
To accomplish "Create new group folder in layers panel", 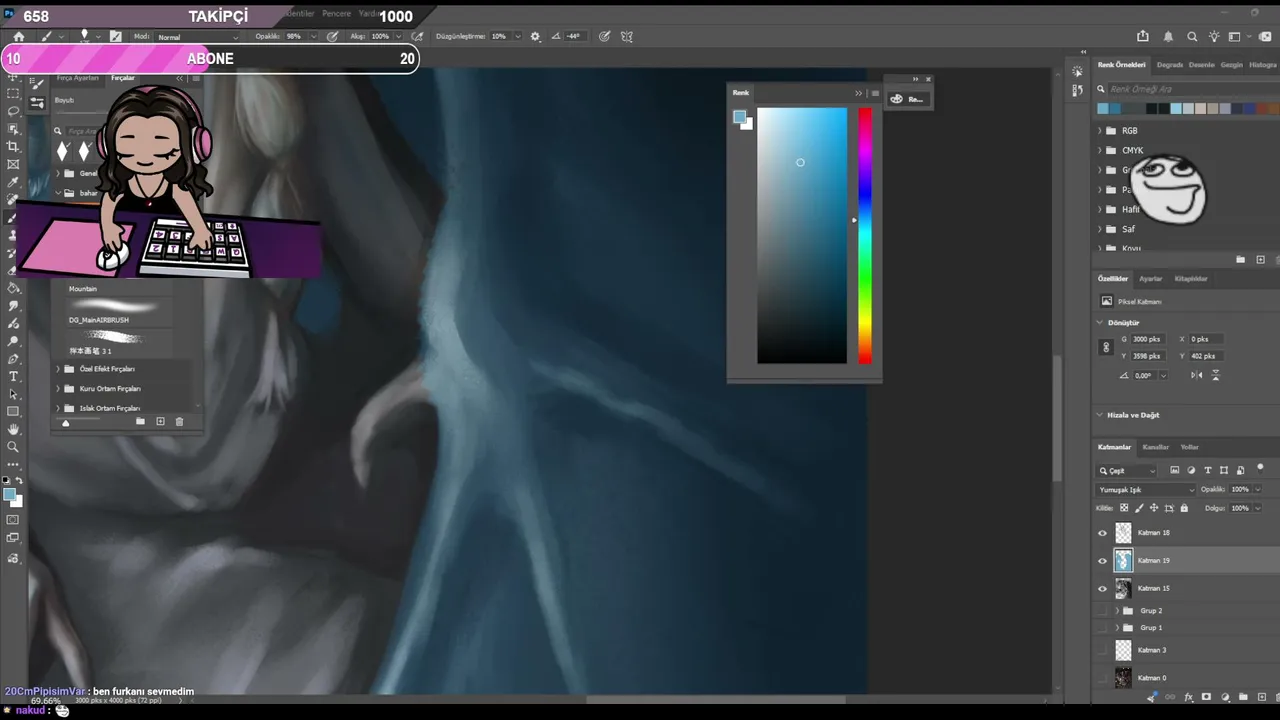I will point(1243,697).
